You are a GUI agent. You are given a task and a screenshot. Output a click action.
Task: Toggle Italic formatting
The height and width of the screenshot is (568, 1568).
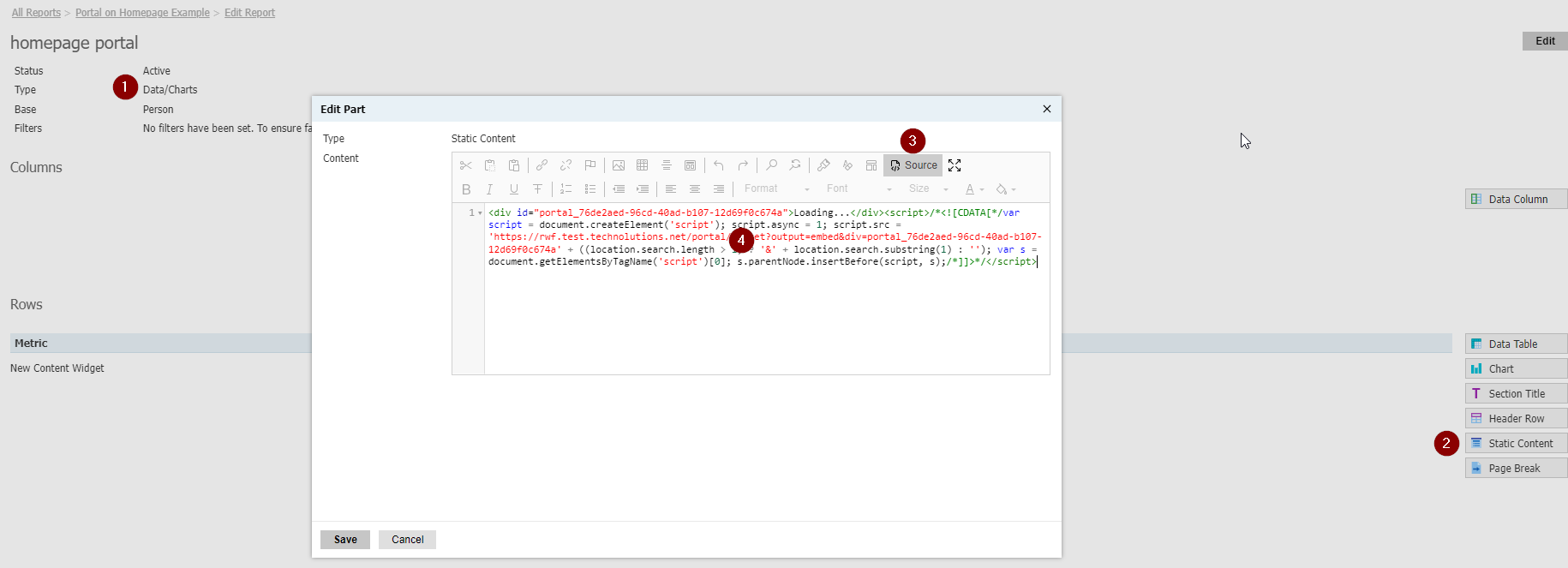(490, 189)
